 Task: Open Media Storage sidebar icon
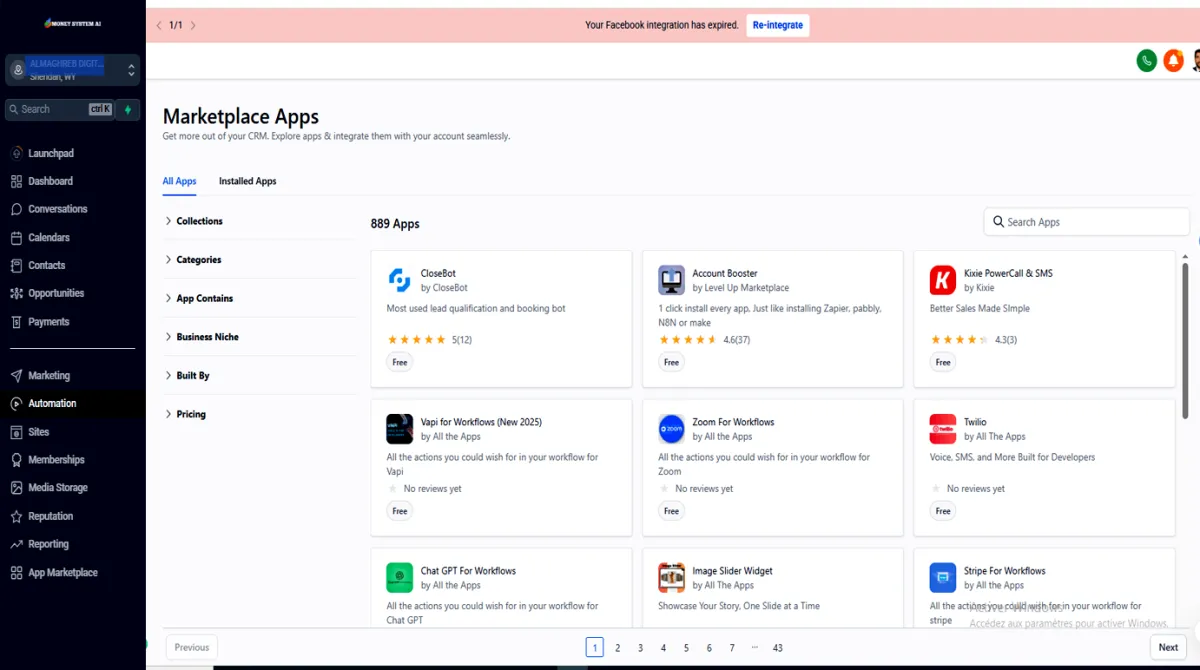(x=16, y=488)
